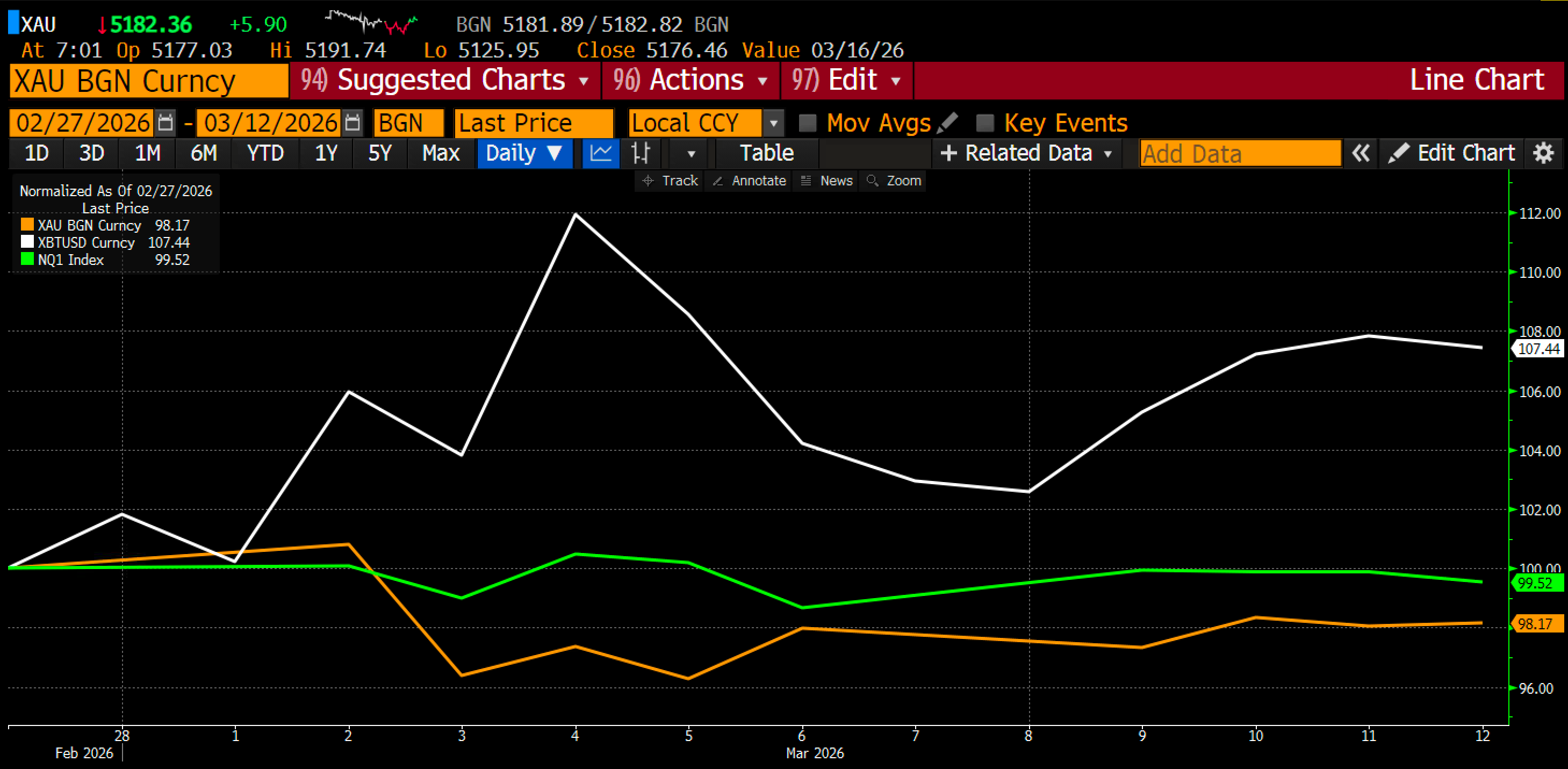This screenshot has height=769, width=1568.
Task: Activate the Zoom magnifier tool
Action: click(x=894, y=181)
